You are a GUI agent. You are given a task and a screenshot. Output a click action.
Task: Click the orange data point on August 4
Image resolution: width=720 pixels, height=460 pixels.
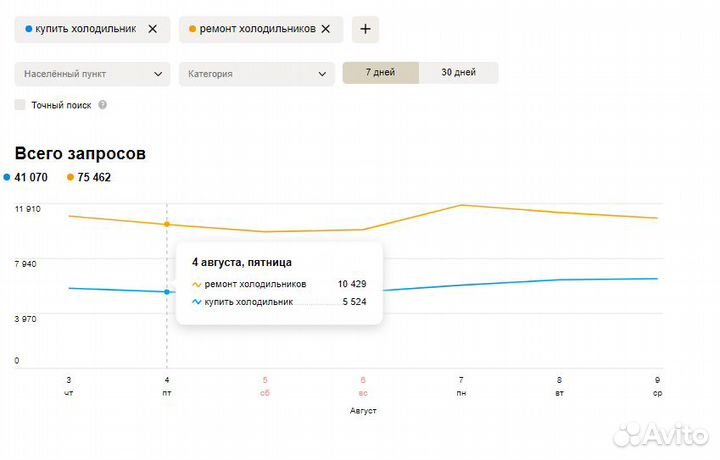(167, 224)
